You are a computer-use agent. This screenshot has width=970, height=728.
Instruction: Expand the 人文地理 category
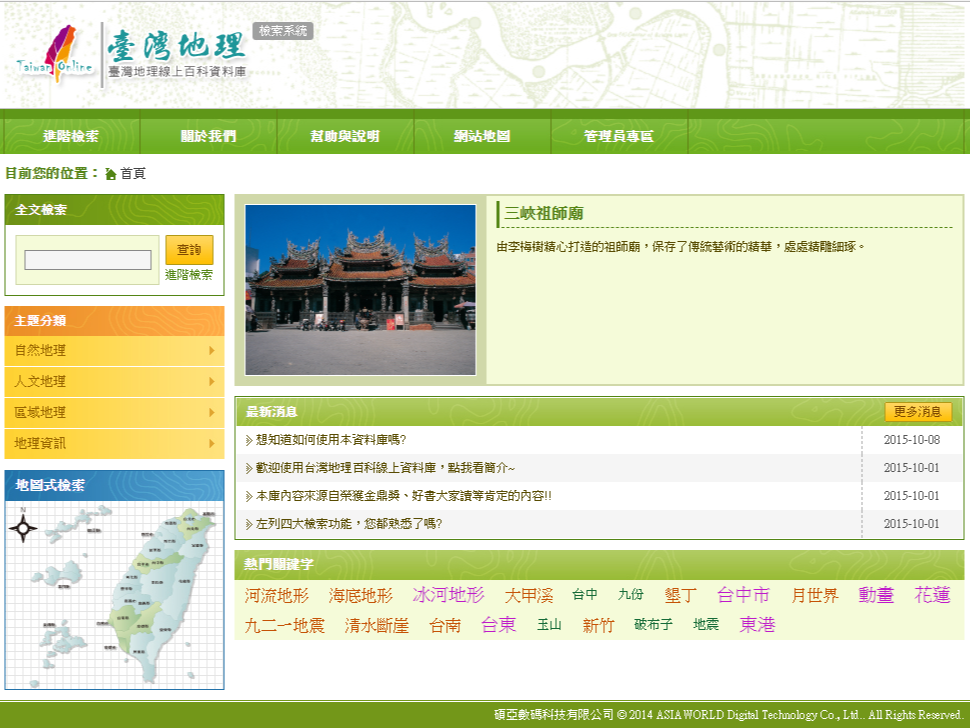(114, 382)
